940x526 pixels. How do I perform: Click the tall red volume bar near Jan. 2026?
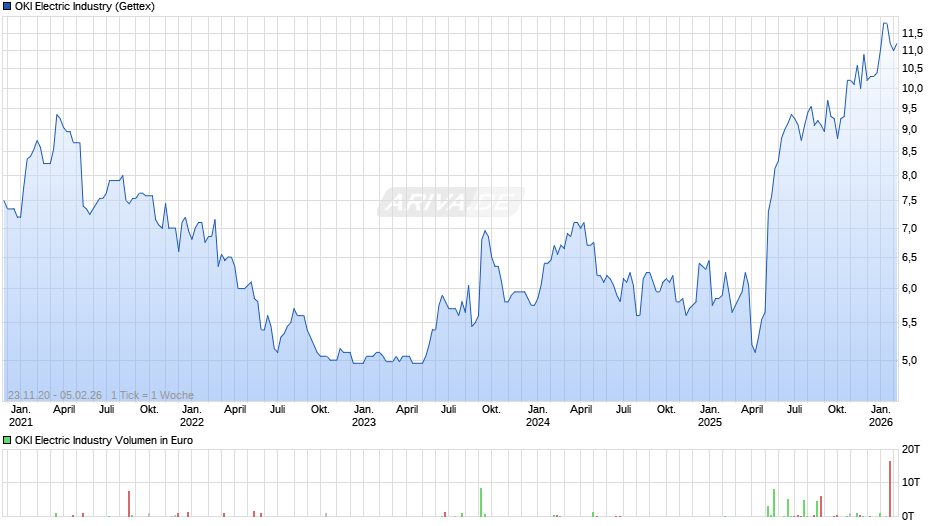pyautogui.click(x=890, y=489)
